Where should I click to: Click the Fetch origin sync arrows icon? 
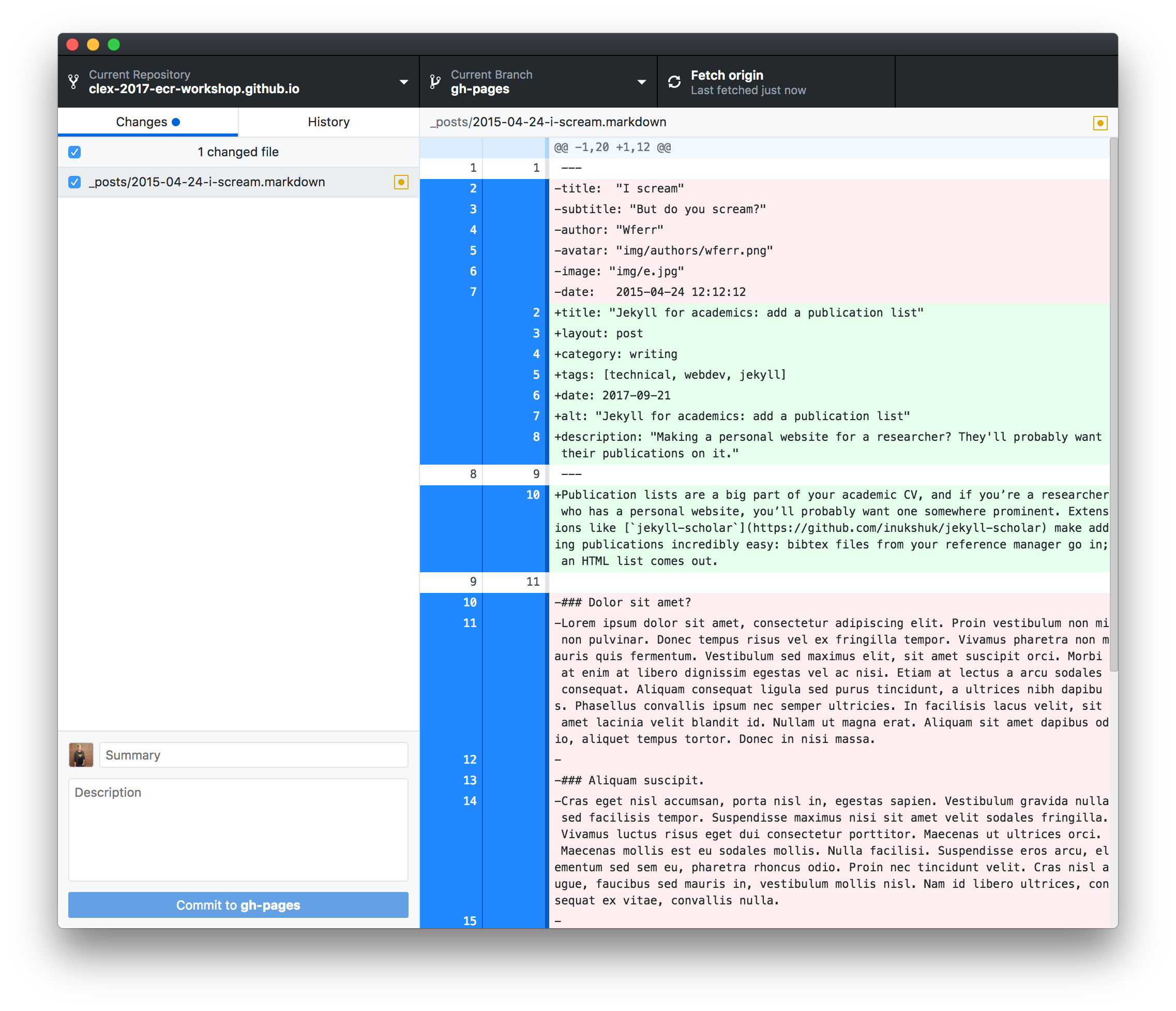coord(674,82)
